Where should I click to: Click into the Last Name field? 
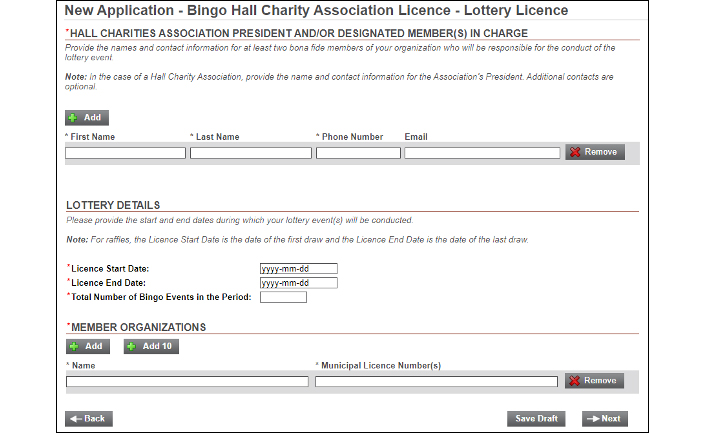click(x=251, y=153)
